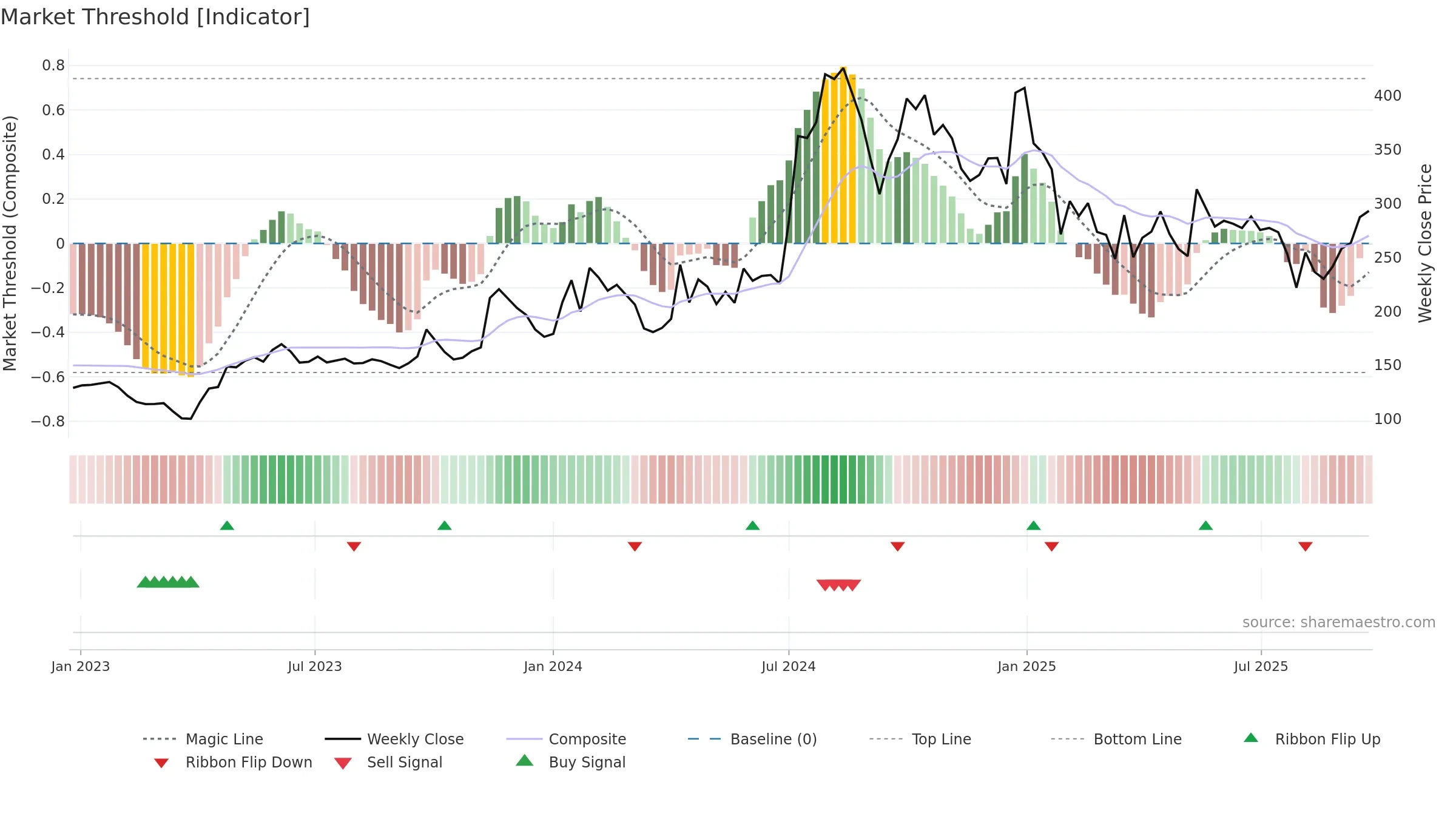Click the 300 price axis tick
The height and width of the screenshot is (819, 1456).
pyautogui.click(x=1388, y=204)
